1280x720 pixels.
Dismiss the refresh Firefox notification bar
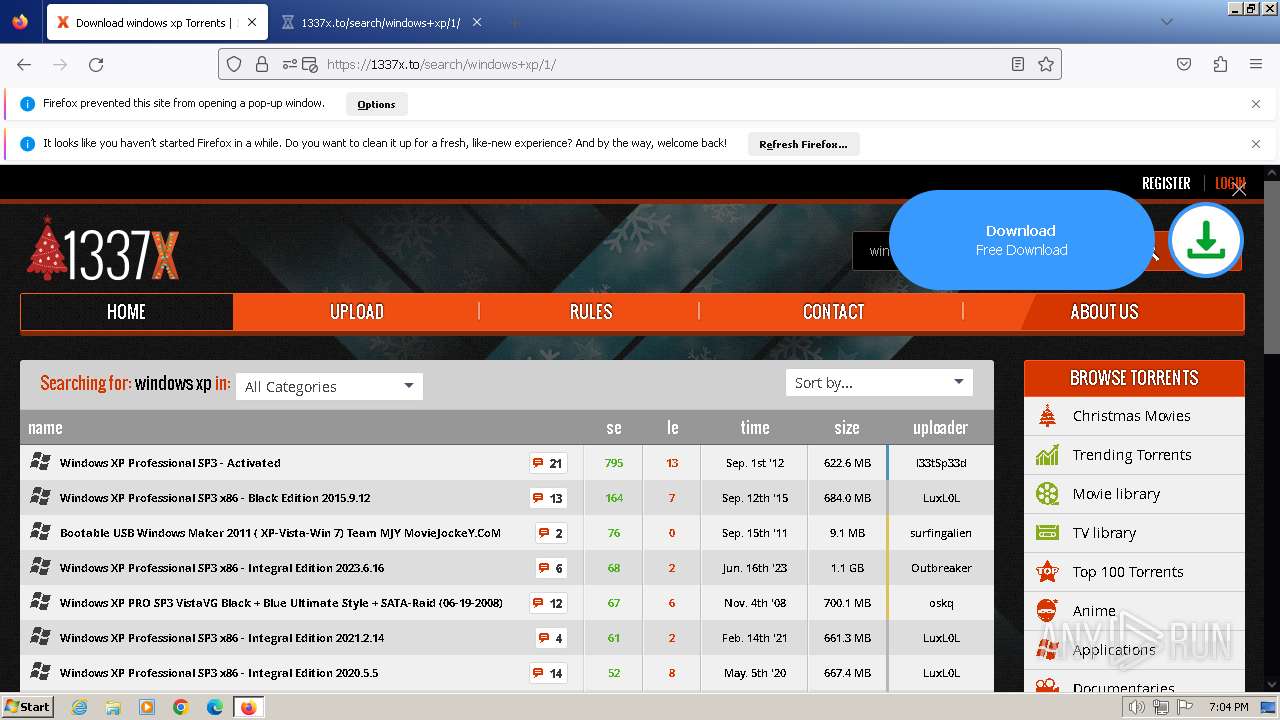1256,144
